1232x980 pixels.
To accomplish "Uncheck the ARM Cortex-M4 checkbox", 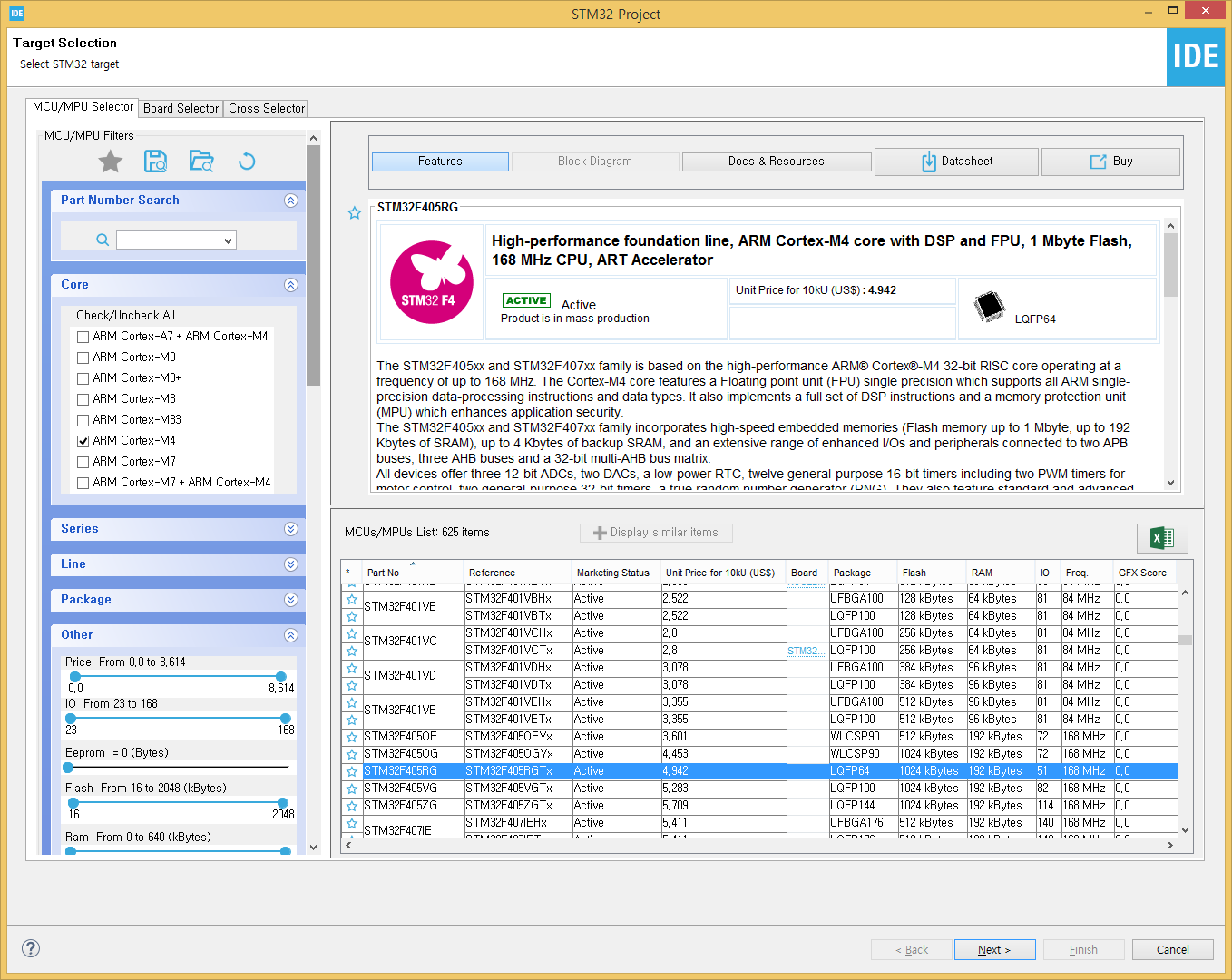I will coord(83,441).
